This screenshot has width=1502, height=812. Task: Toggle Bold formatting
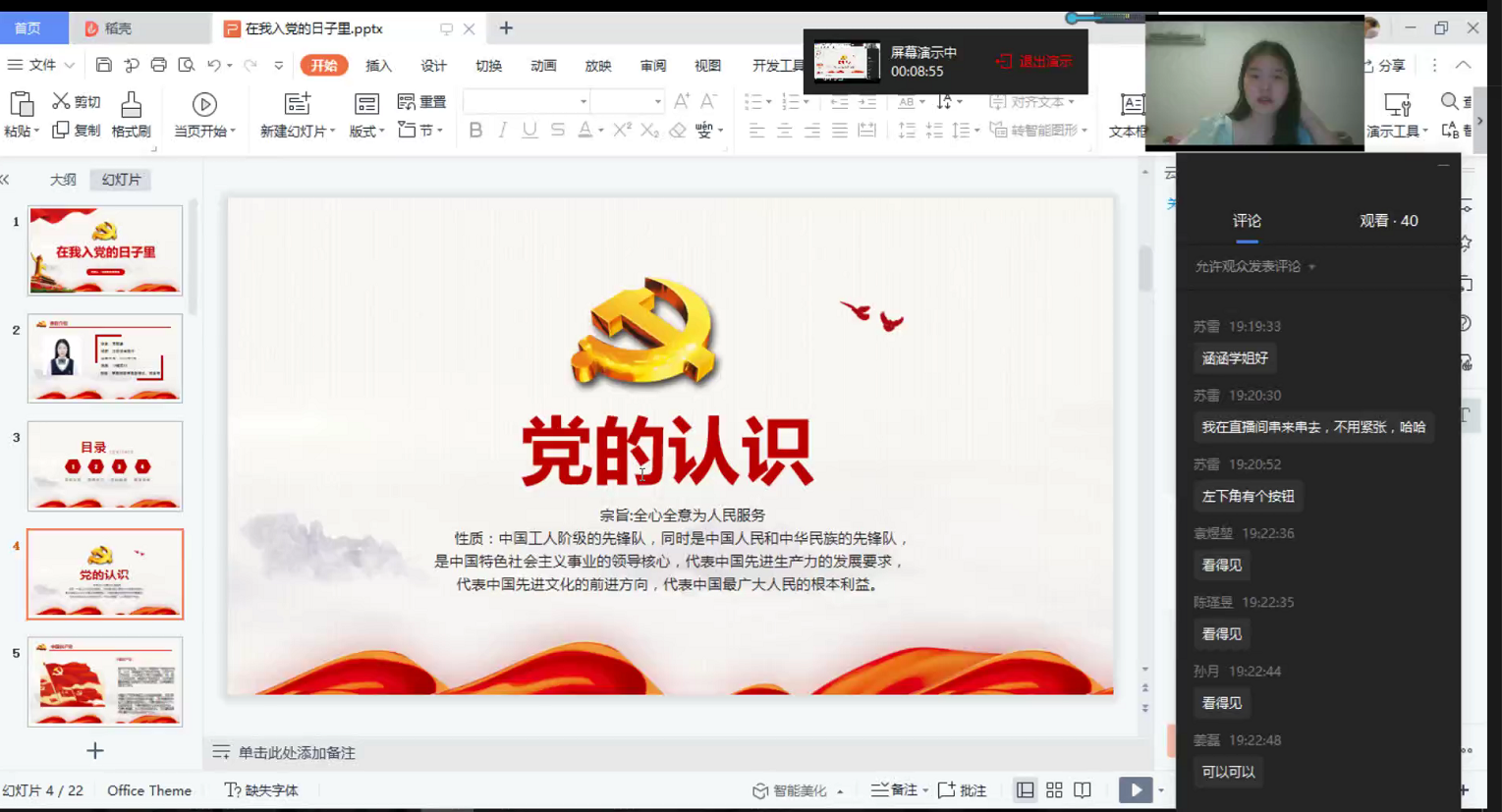click(x=475, y=130)
